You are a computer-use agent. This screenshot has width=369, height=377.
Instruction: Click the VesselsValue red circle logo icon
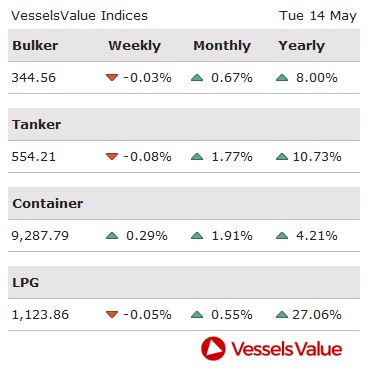[213, 349]
